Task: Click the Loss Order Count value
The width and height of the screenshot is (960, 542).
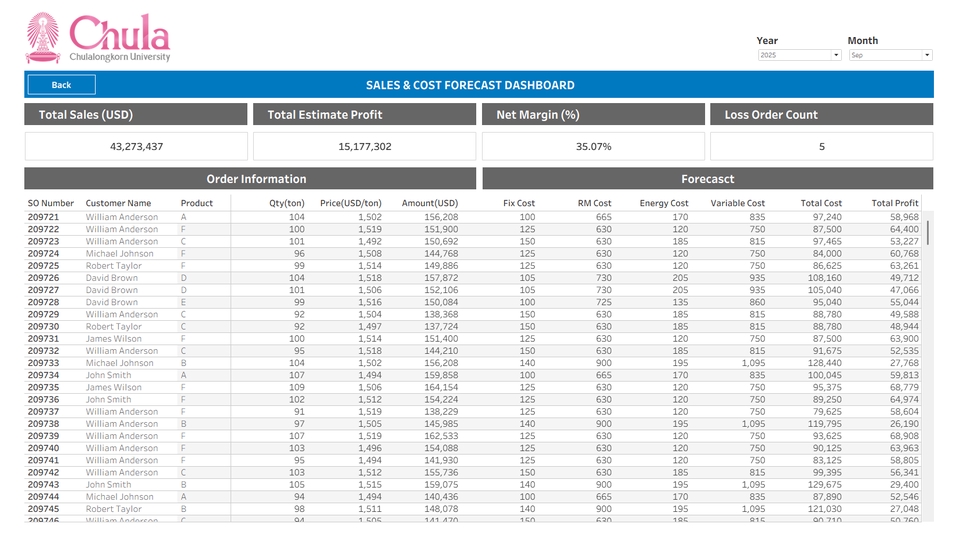Action: (x=821, y=147)
